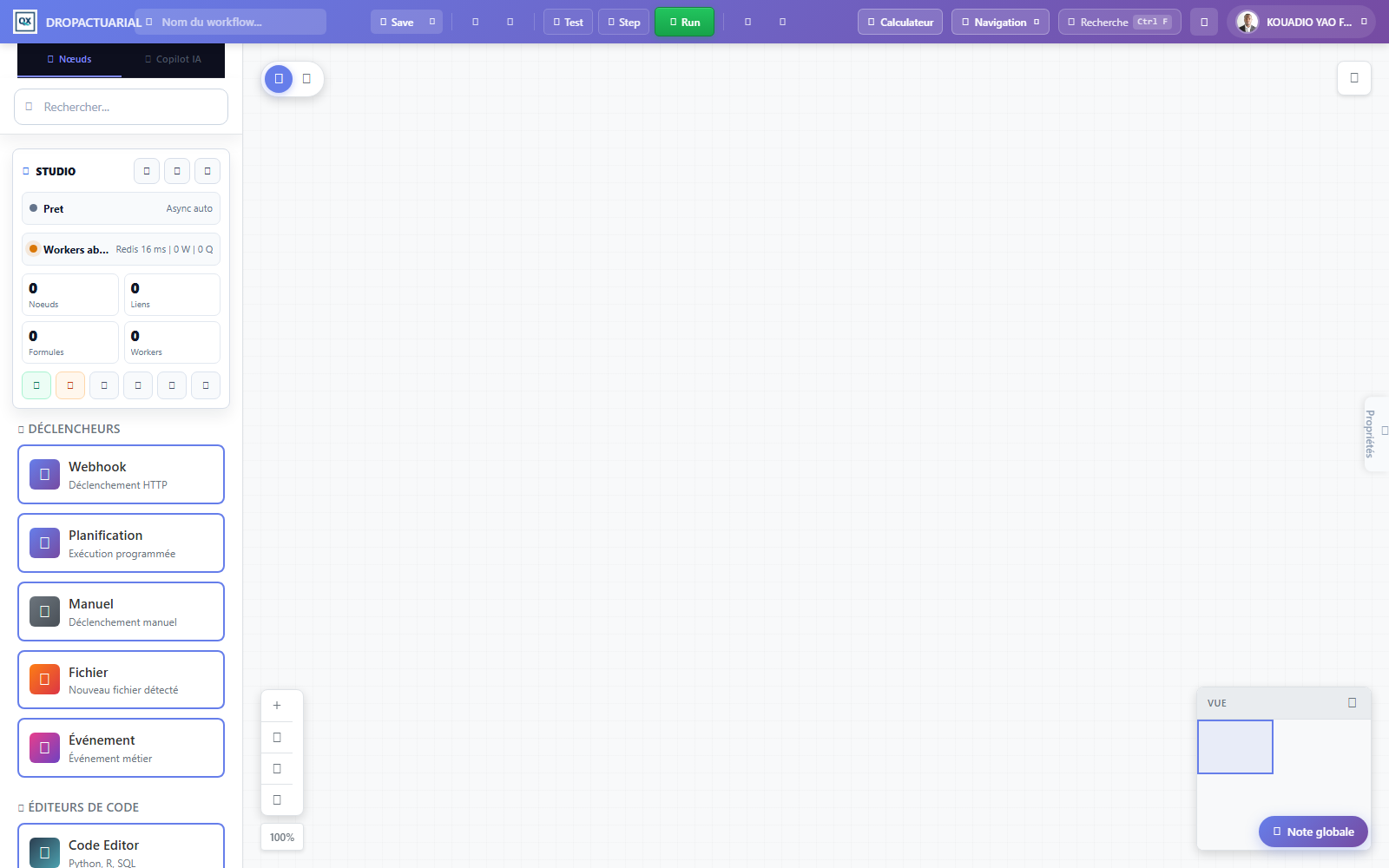Click the Liens counter card
Image resolution: width=1389 pixels, height=868 pixels.
point(172,294)
